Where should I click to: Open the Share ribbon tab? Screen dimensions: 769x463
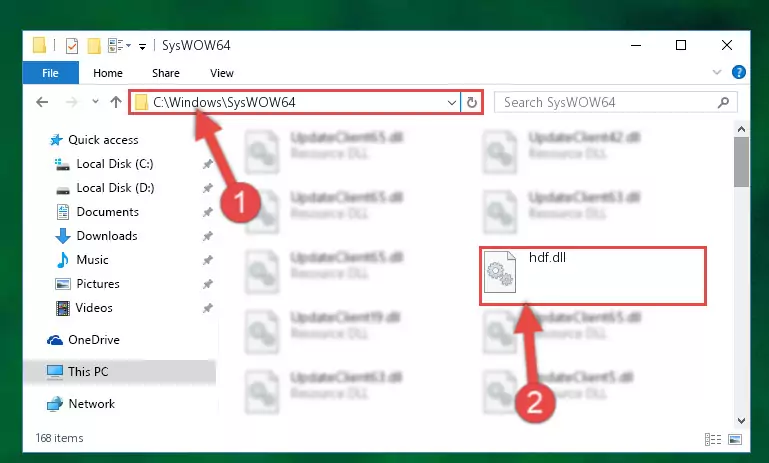pos(166,73)
